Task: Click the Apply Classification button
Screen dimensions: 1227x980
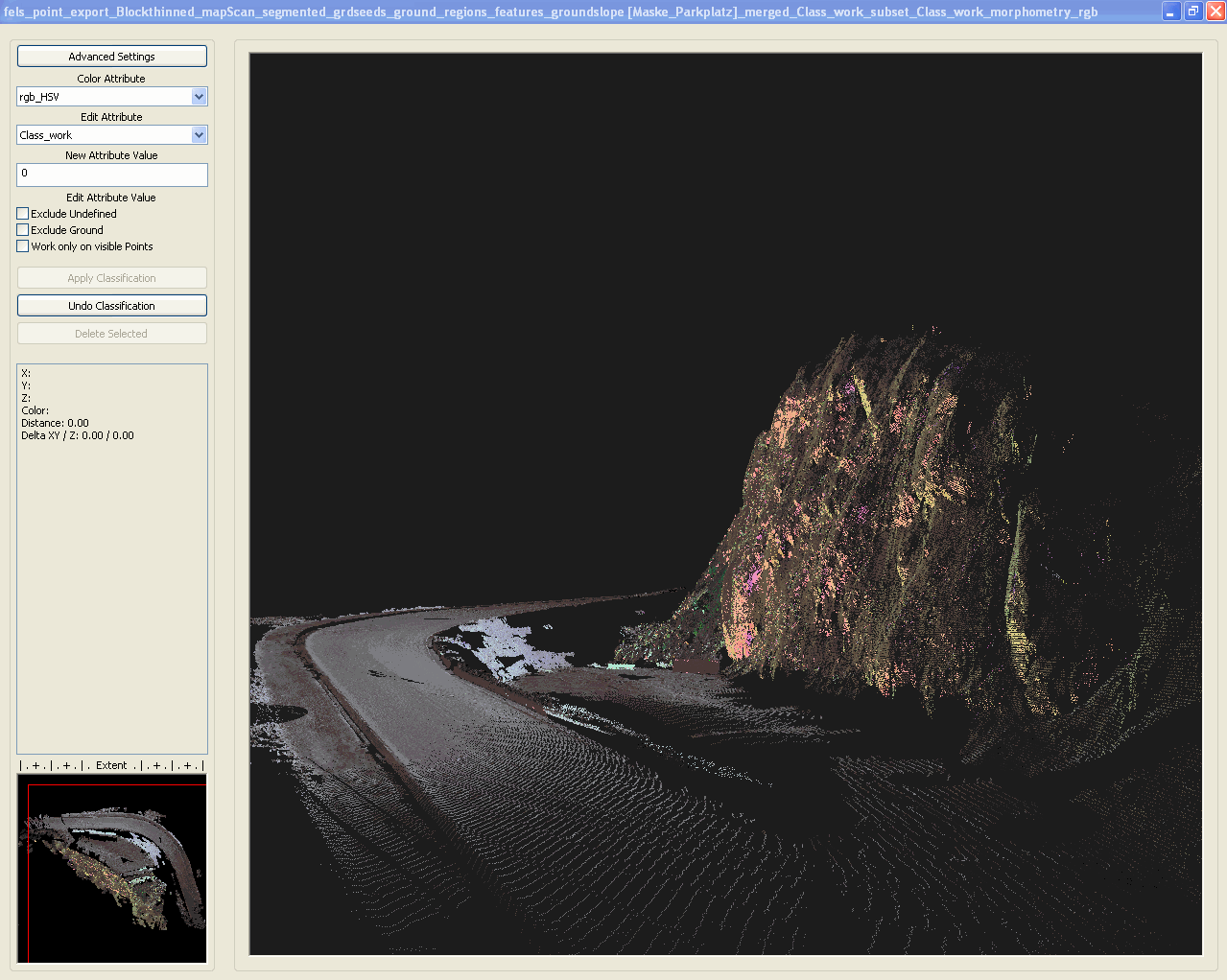Action: pos(111,278)
